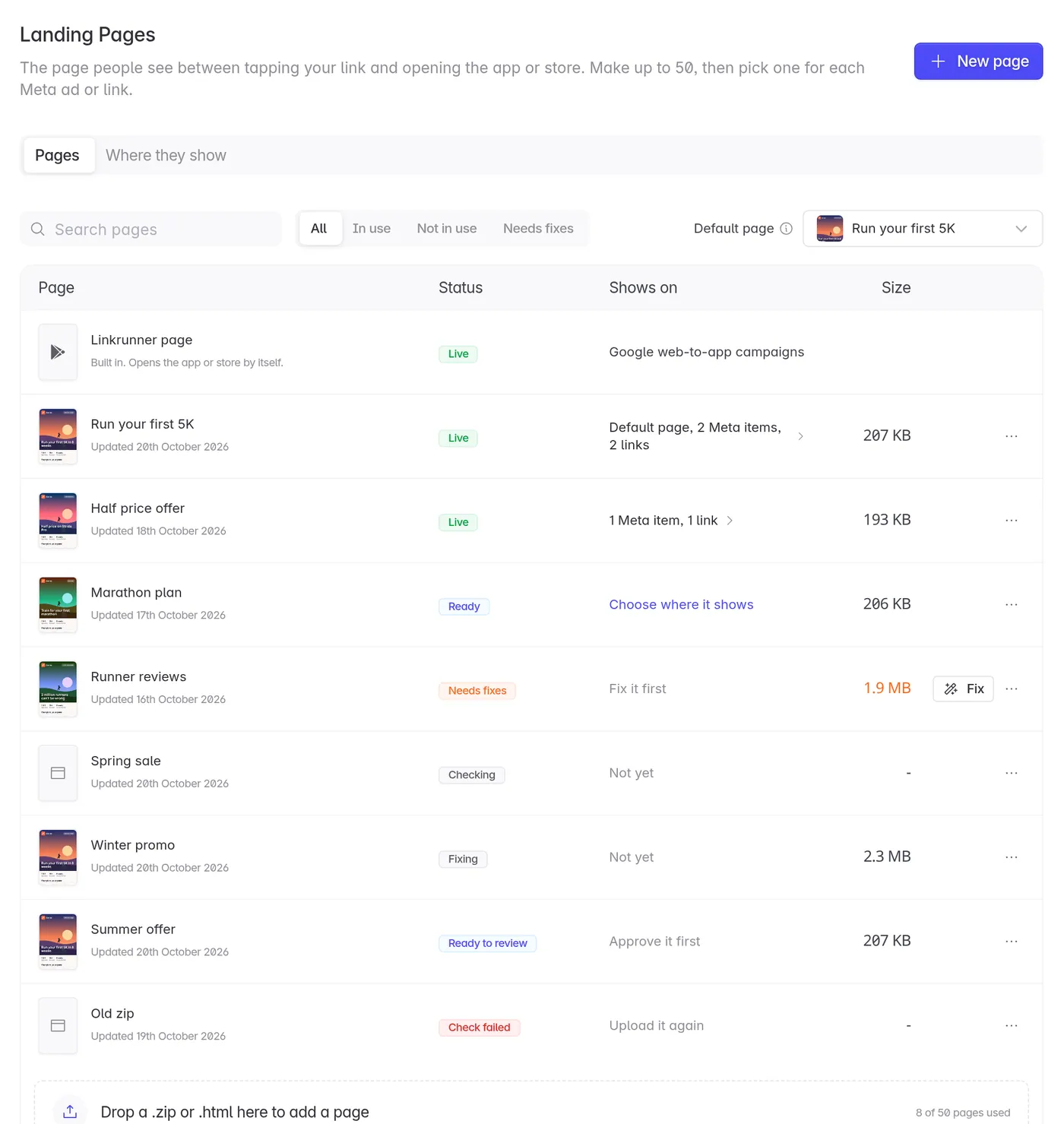Click the New page button
The height and width of the screenshot is (1124, 1064).
pyautogui.click(x=978, y=62)
